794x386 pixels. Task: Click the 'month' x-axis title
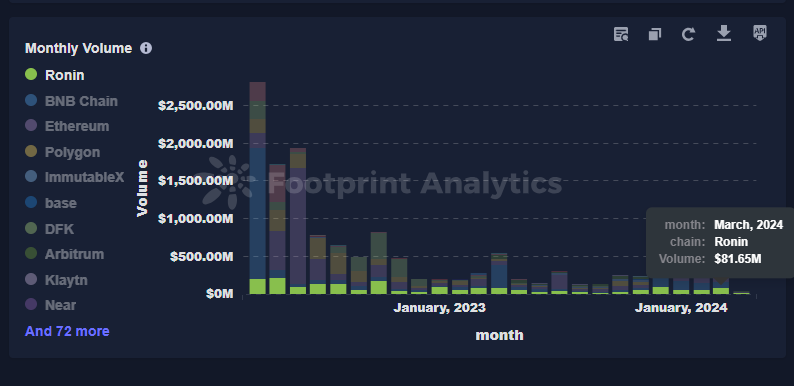point(499,335)
